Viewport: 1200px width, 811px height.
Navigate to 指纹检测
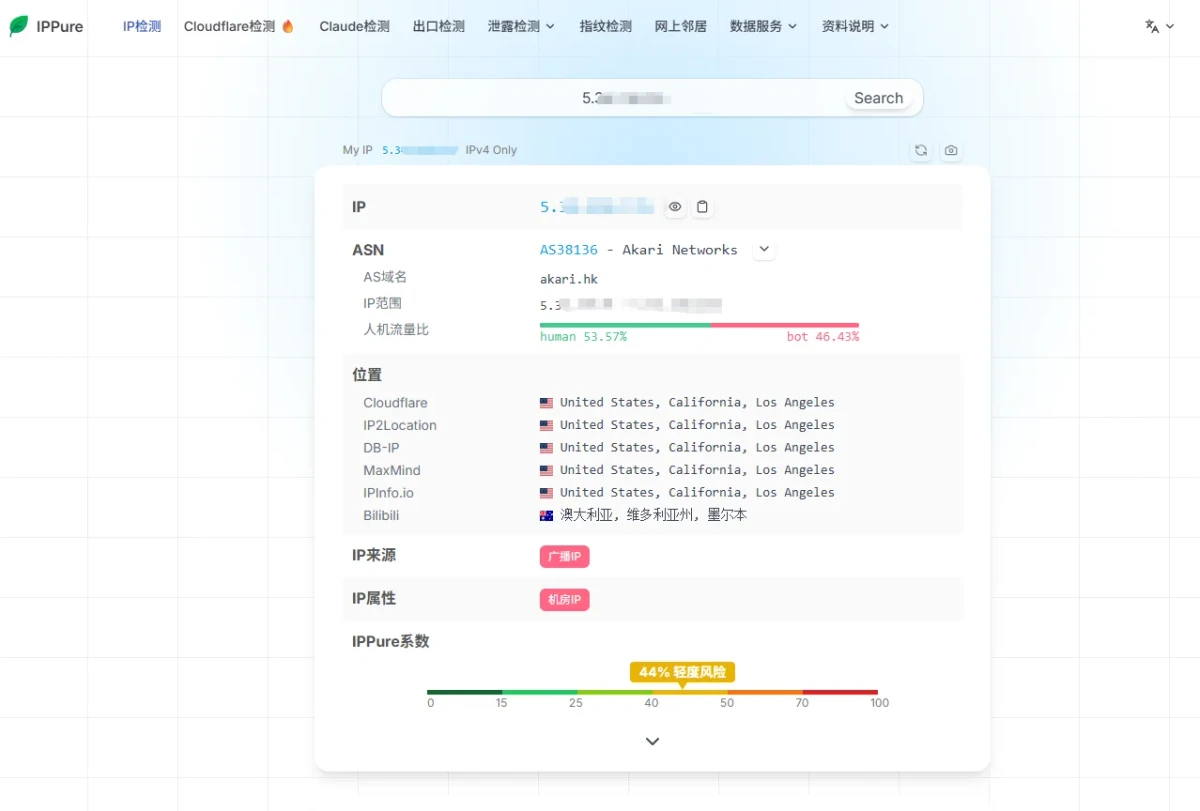605,27
